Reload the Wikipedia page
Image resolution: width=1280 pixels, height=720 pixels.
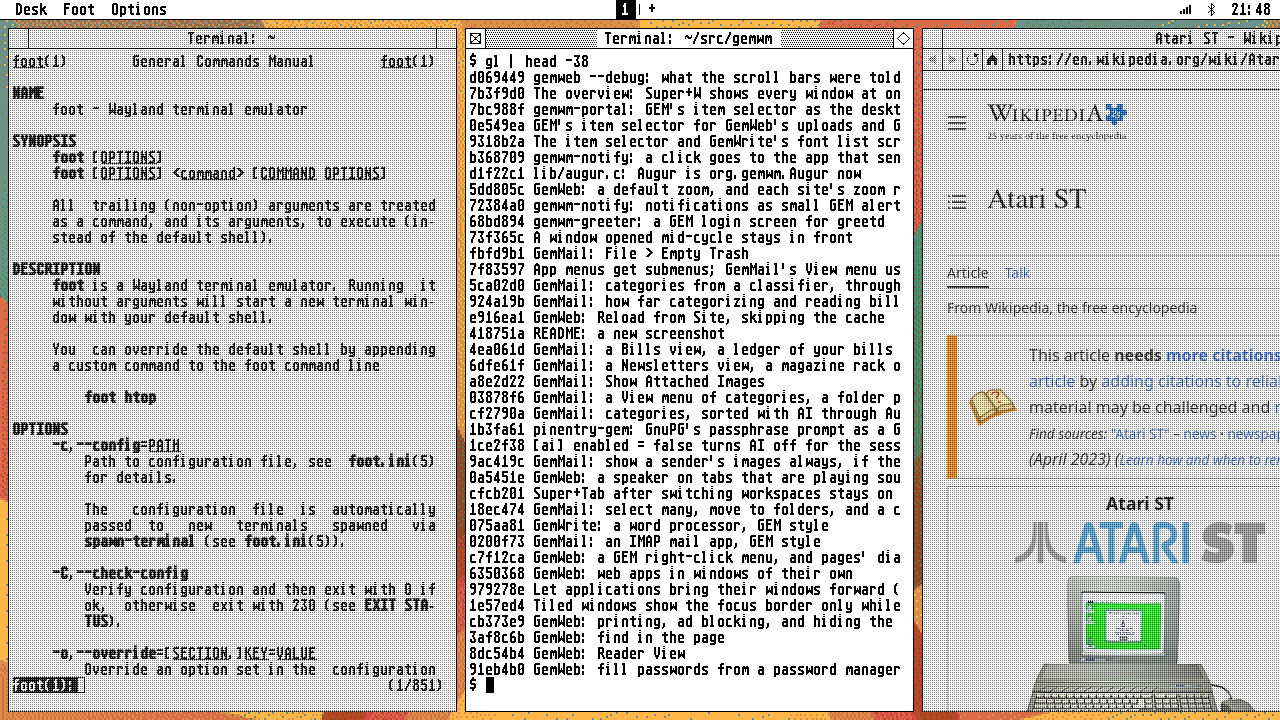(x=973, y=60)
